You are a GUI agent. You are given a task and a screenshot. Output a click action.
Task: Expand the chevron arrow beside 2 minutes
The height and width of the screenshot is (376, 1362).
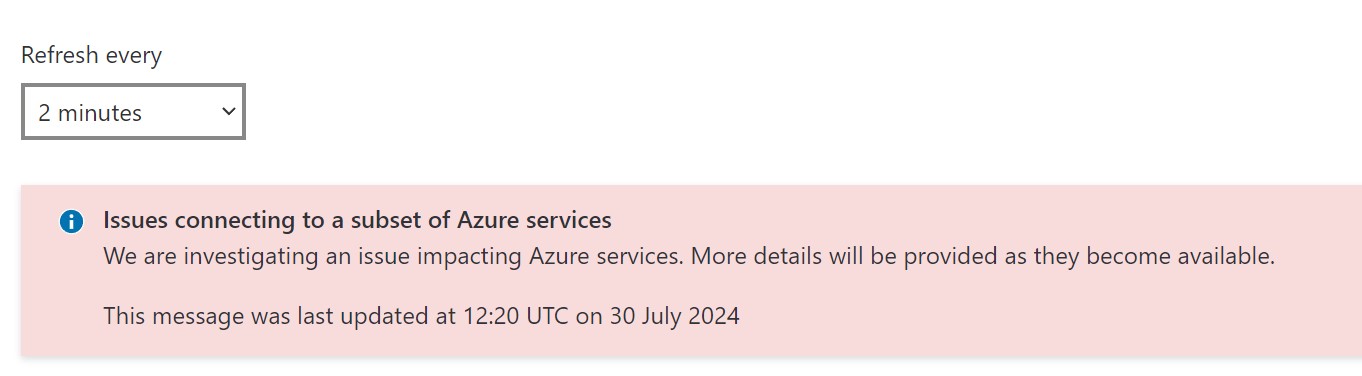tap(228, 112)
